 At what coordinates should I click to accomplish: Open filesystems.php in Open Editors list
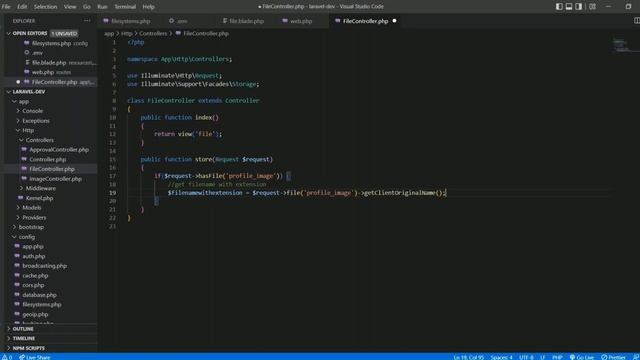51,43
